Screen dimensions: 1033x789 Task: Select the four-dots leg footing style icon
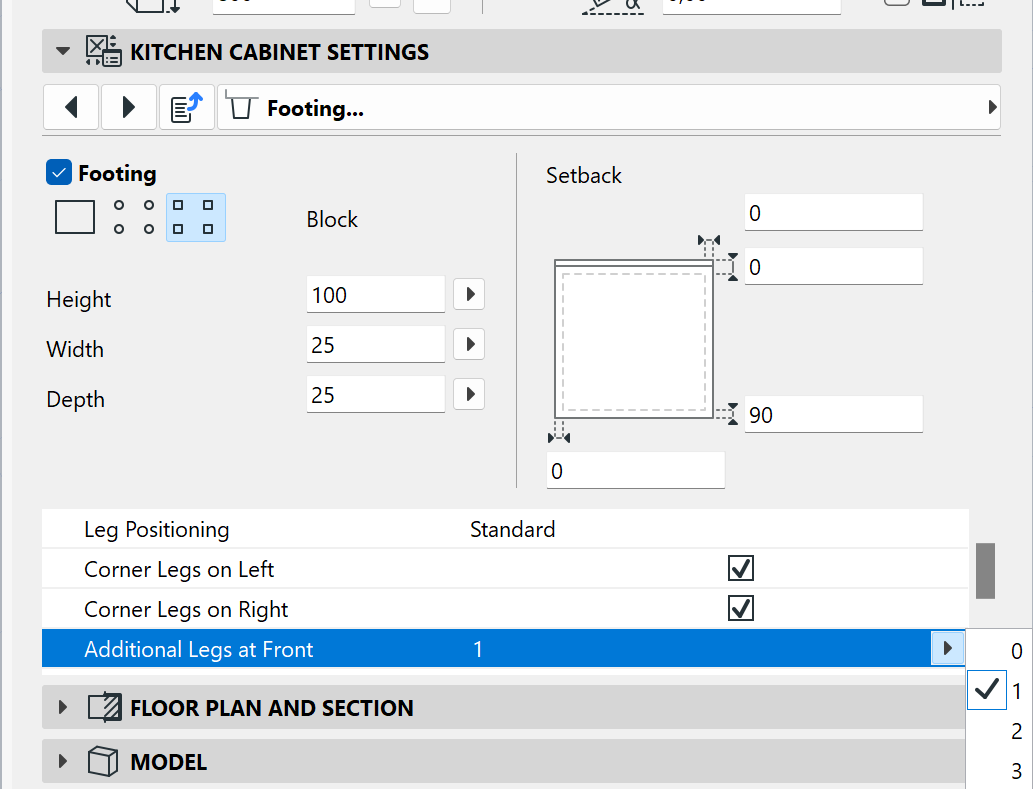click(133, 216)
